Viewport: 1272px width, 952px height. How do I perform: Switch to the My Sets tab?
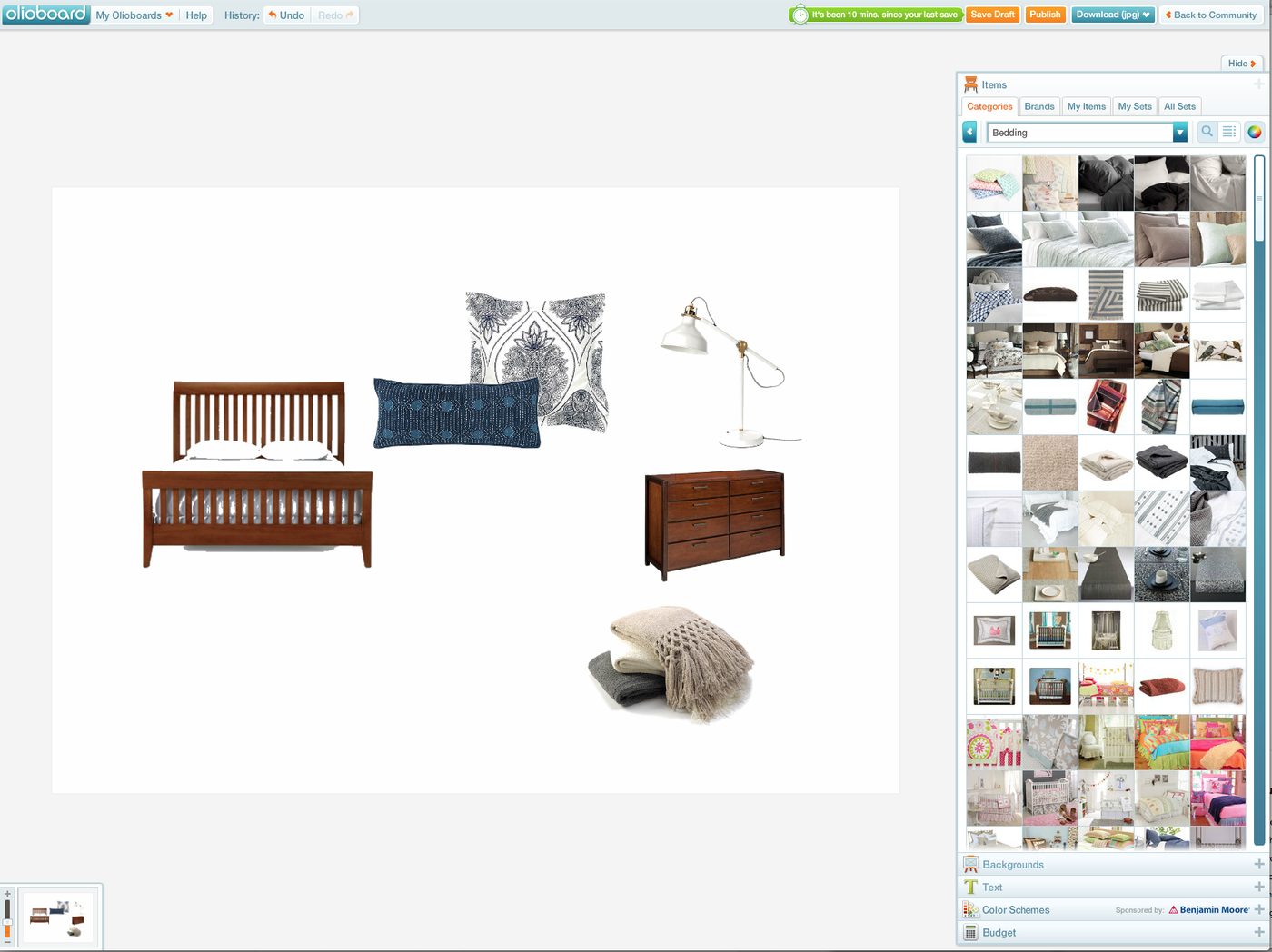[x=1135, y=106]
